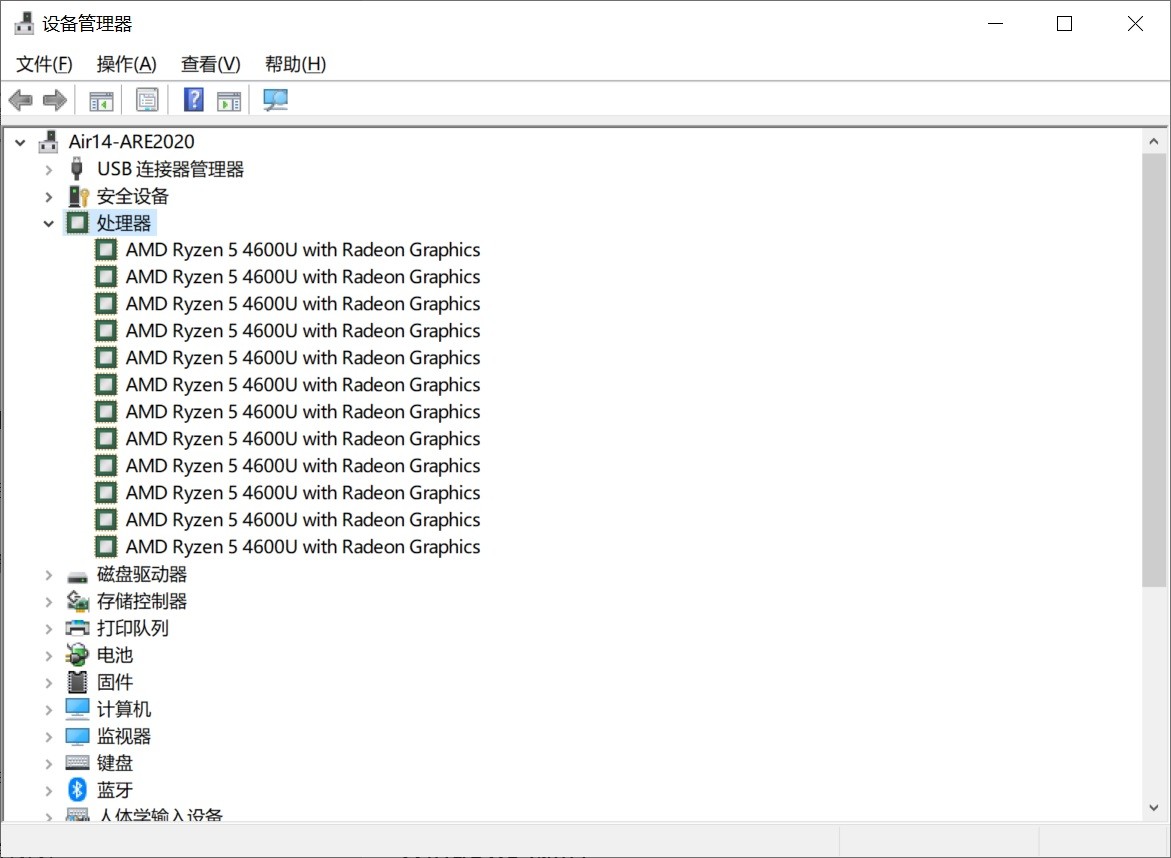Image resolution: width=1171 pixels, height=858 pixels.
Task: Click the scrollbar down arrow
Action: (x=1154, y=808)
